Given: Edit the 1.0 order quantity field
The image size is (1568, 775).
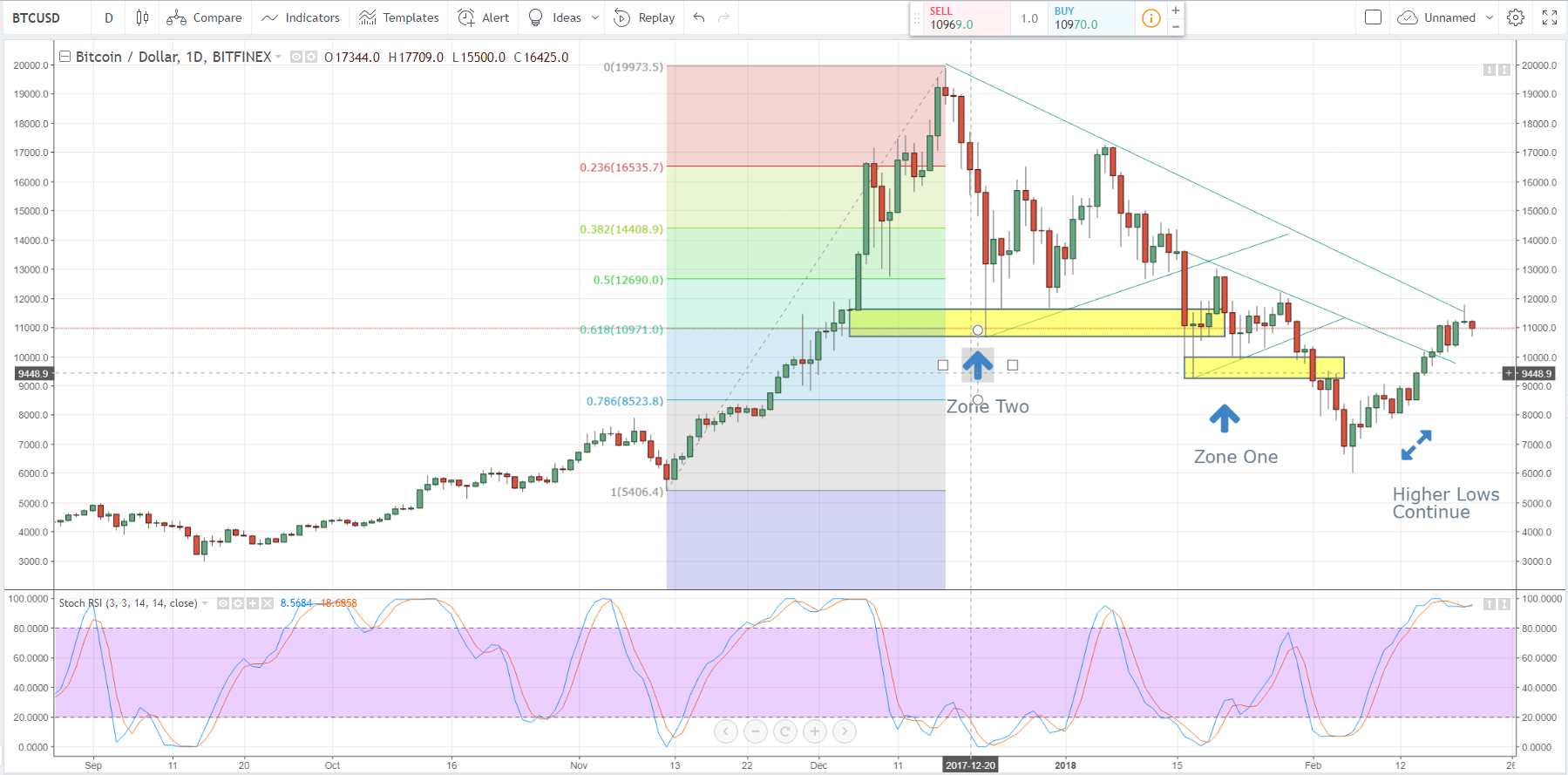Looking at the screenshot, I should [1029, 18].
